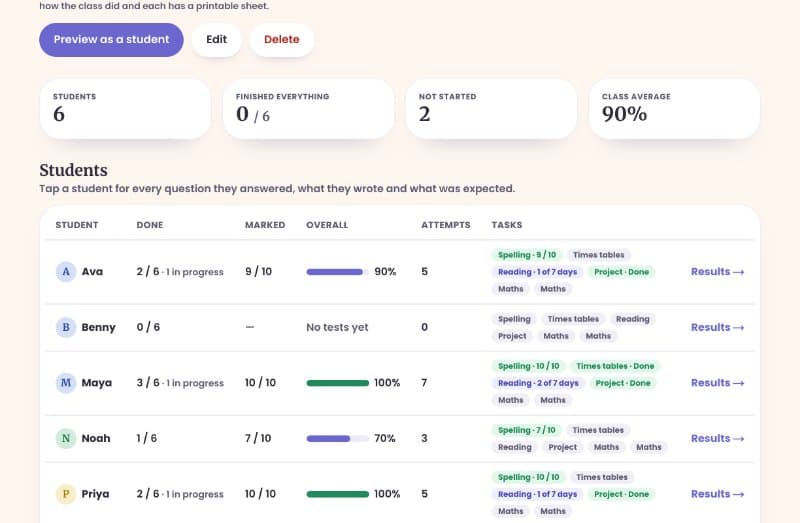Click Noah's 'Reading' tag

pyautogui.click(x=514, y=447)
